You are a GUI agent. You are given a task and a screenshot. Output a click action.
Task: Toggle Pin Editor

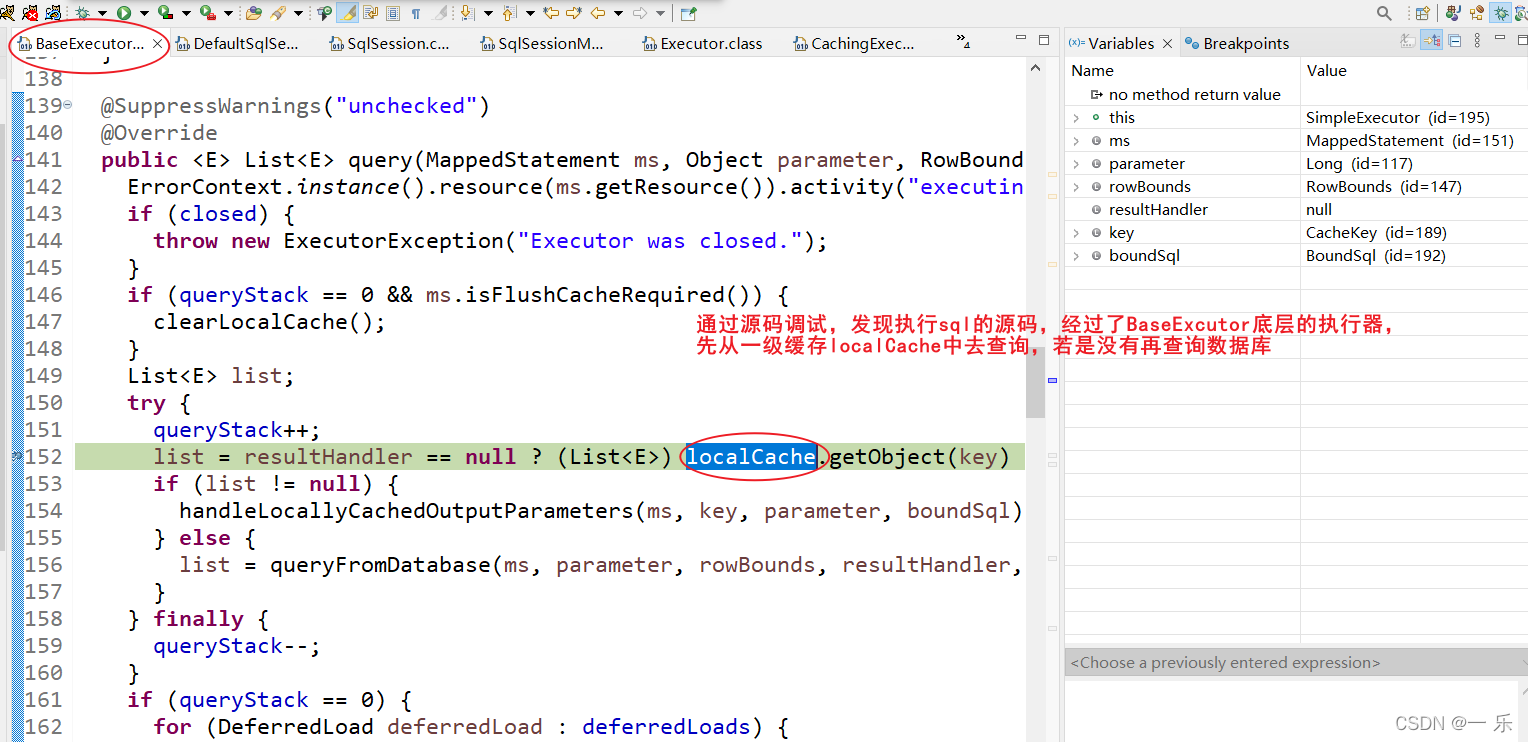click(688, 13)
